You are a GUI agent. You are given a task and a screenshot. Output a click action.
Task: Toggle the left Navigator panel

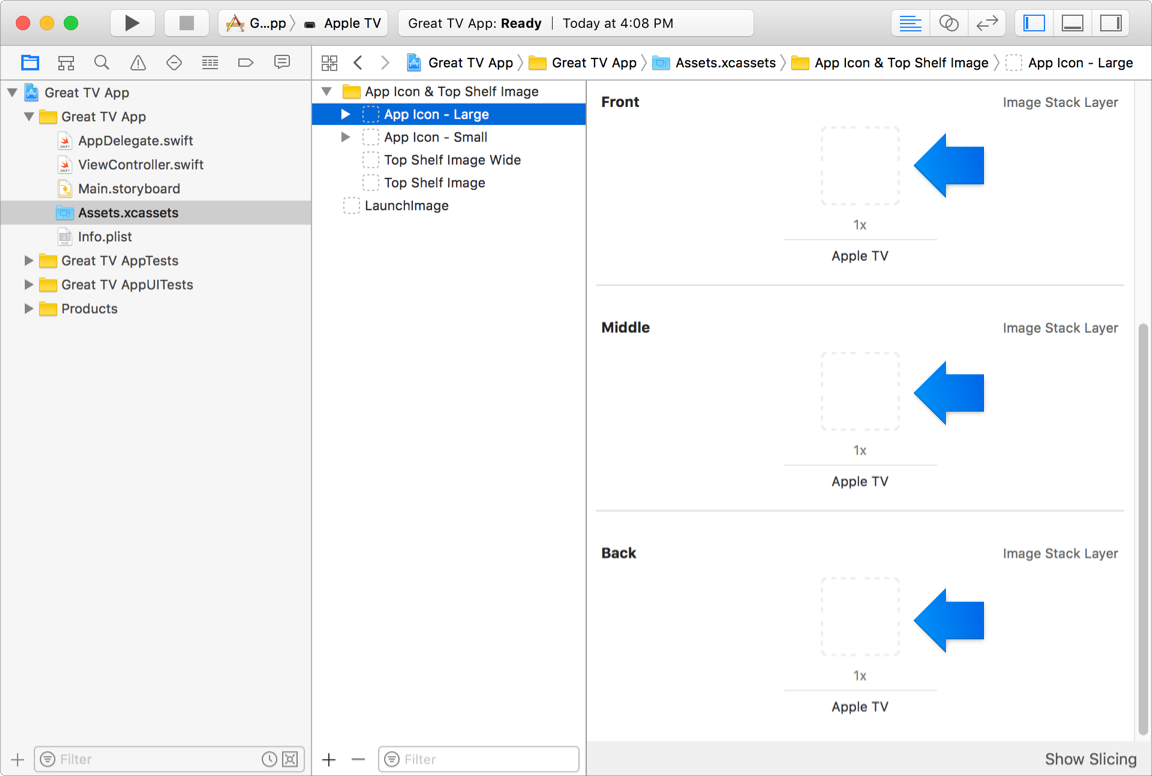point(1035,23)
